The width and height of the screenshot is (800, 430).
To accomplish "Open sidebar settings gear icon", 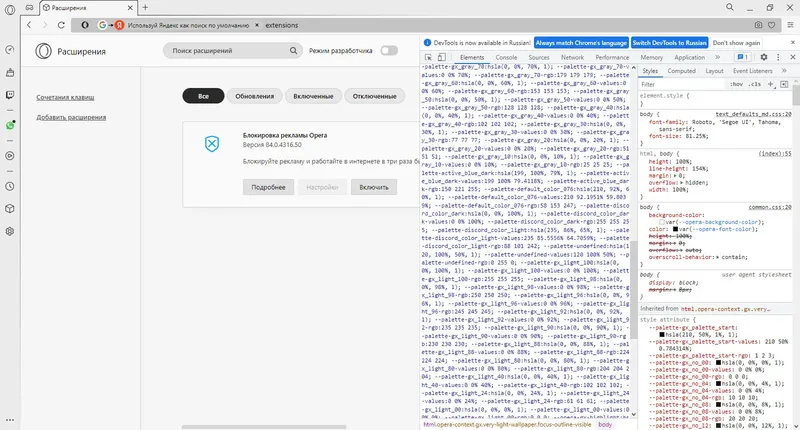I will pos(10,231).
